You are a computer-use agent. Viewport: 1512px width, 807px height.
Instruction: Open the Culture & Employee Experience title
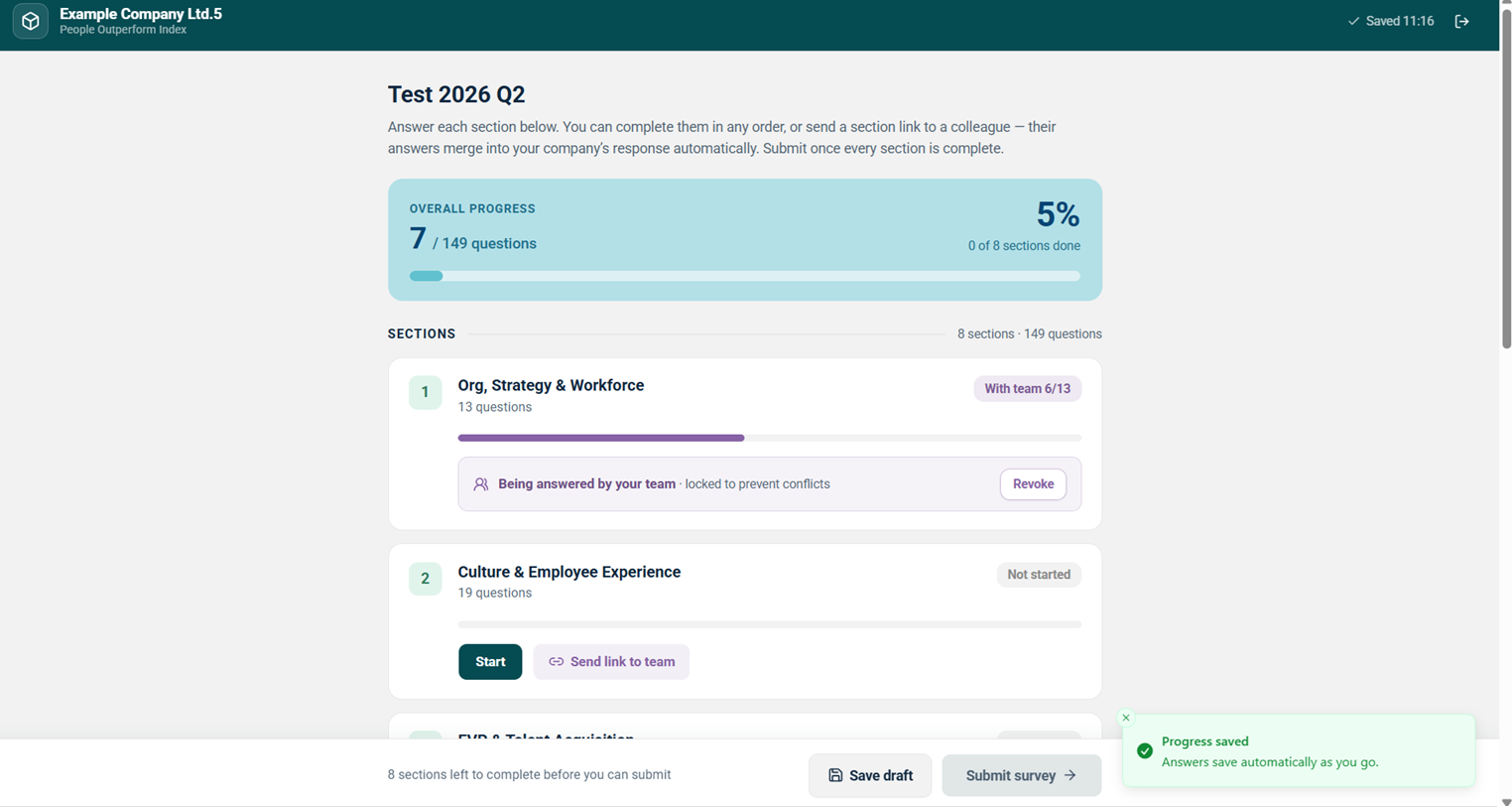[x=569, y=572]
